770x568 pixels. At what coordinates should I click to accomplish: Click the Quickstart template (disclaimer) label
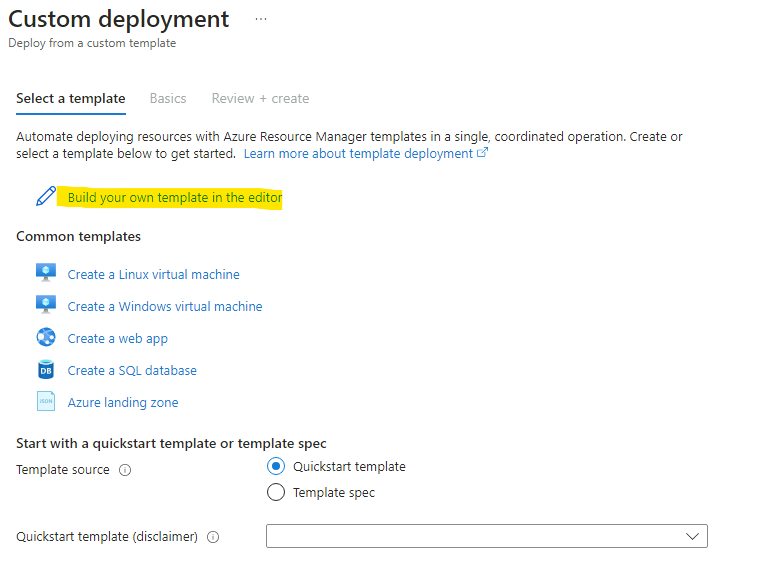(x=107, y=537)
